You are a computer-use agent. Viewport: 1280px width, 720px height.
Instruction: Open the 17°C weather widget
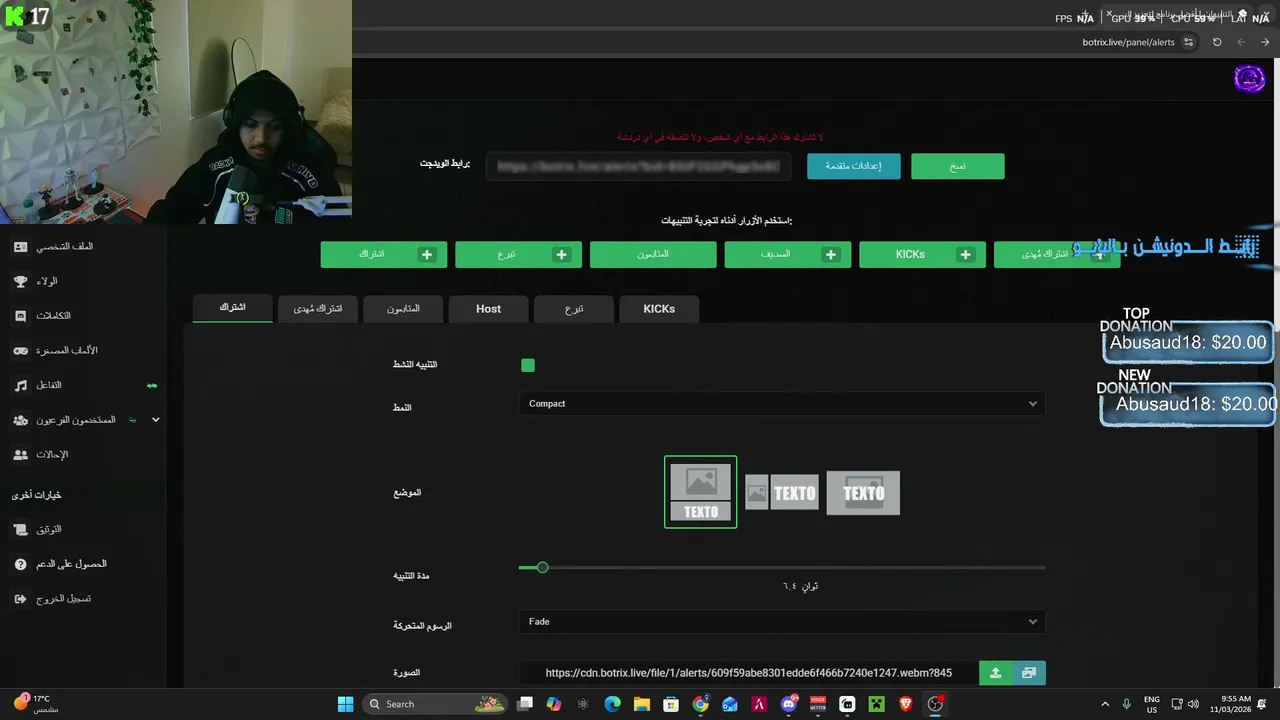pos(36,704)
